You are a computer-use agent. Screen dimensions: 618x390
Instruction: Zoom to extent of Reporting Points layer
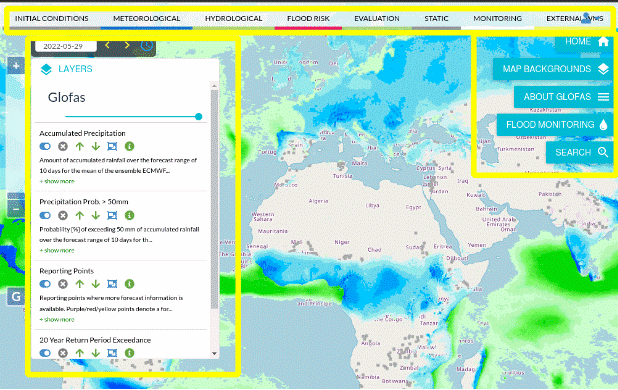[x=112, y=284]
